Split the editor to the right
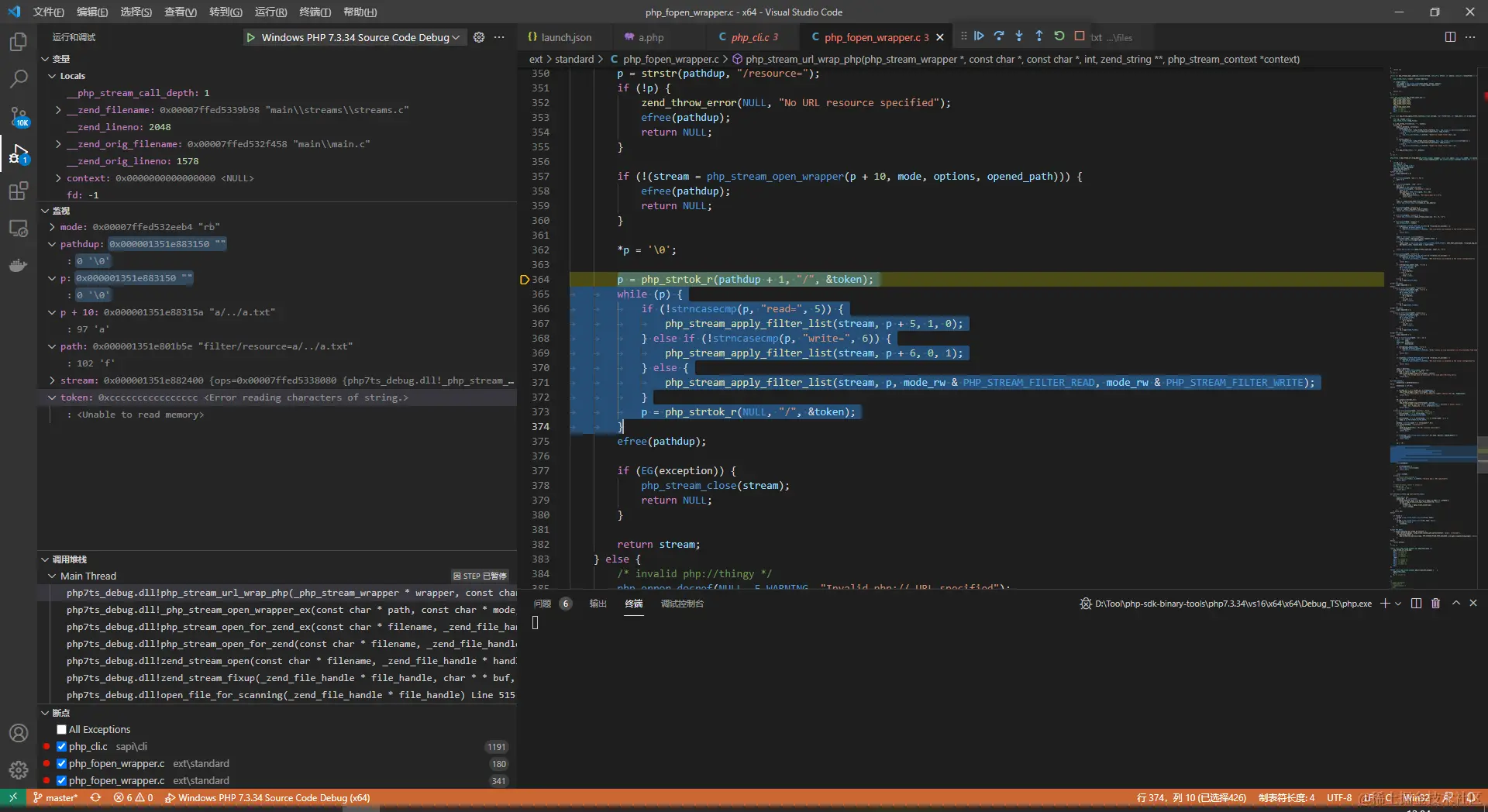This screenshot has width=1488, height=812. point(1450,37)
